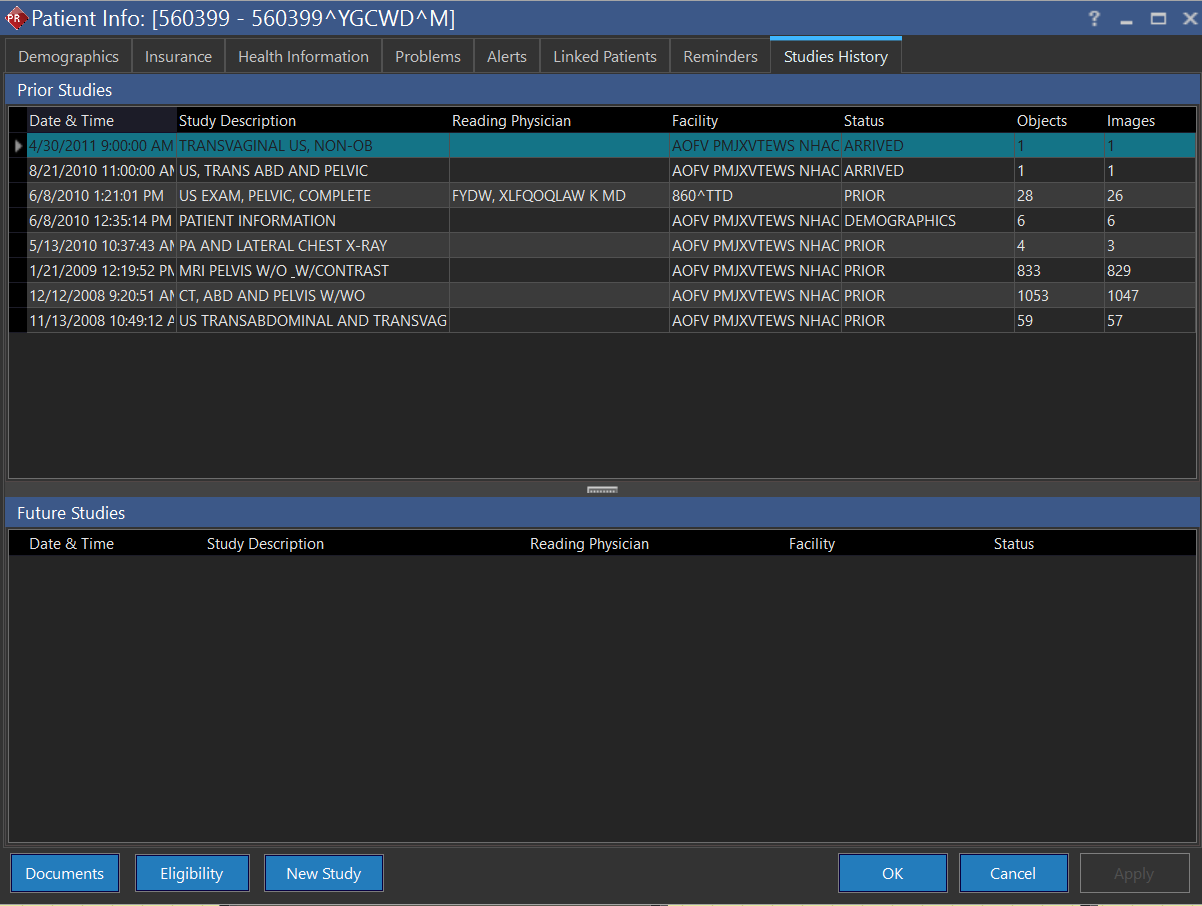Go to the Health Information tab
Viewport: 1202px width, 906px height.
pyautogui.click(x=303, y=57)
